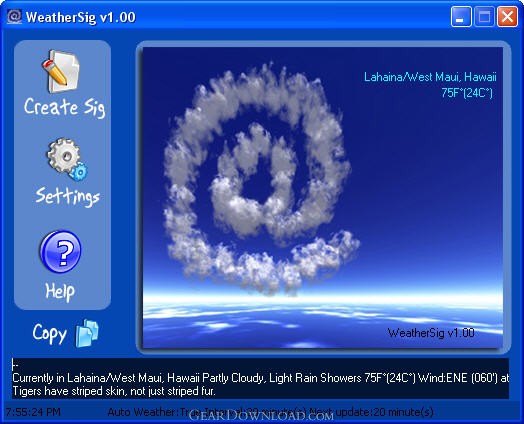Minimize the WeatherSig window
Screen dimensions: 524x424
tap(461, 17)
